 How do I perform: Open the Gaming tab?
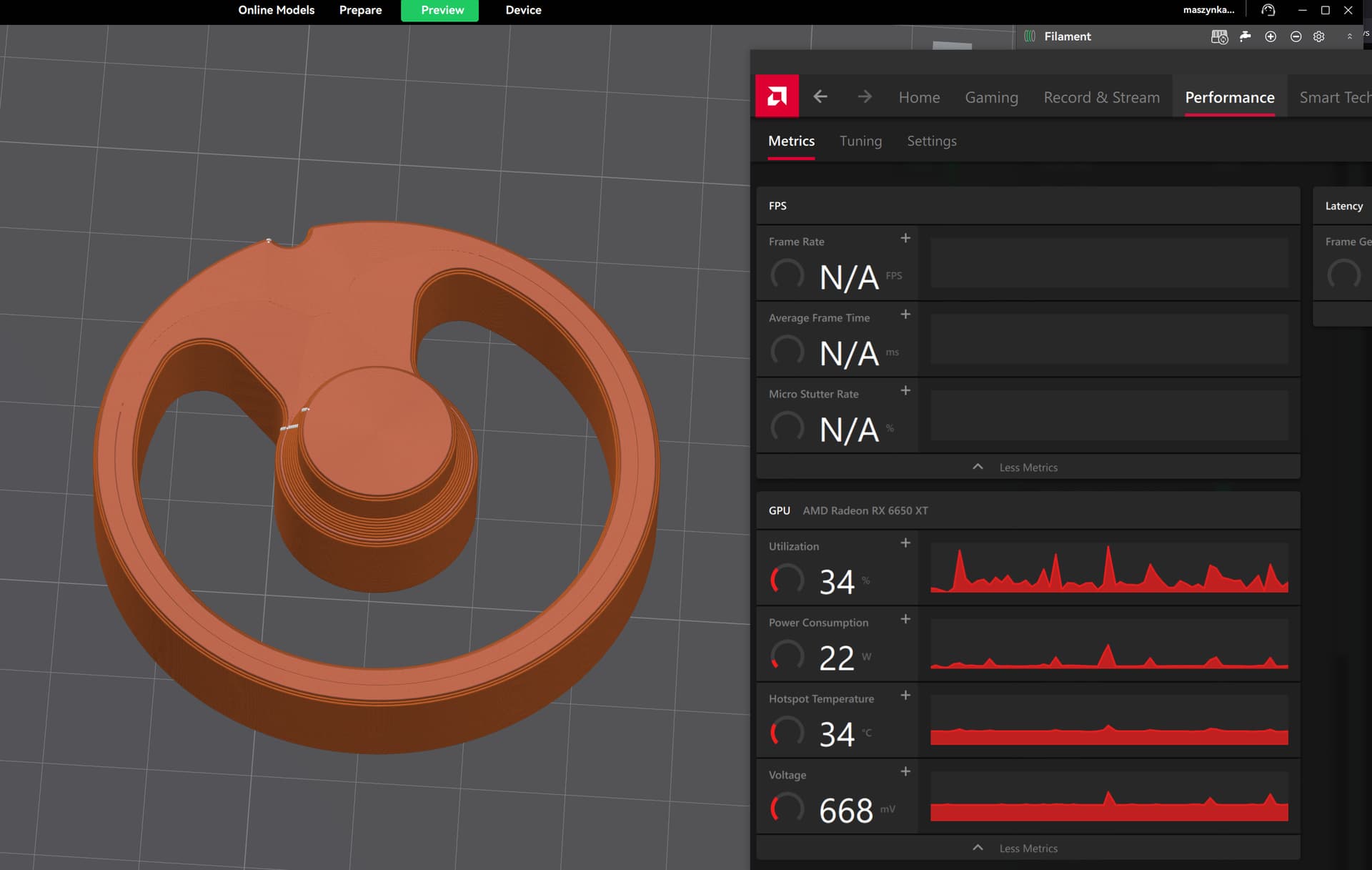(991, 97)
